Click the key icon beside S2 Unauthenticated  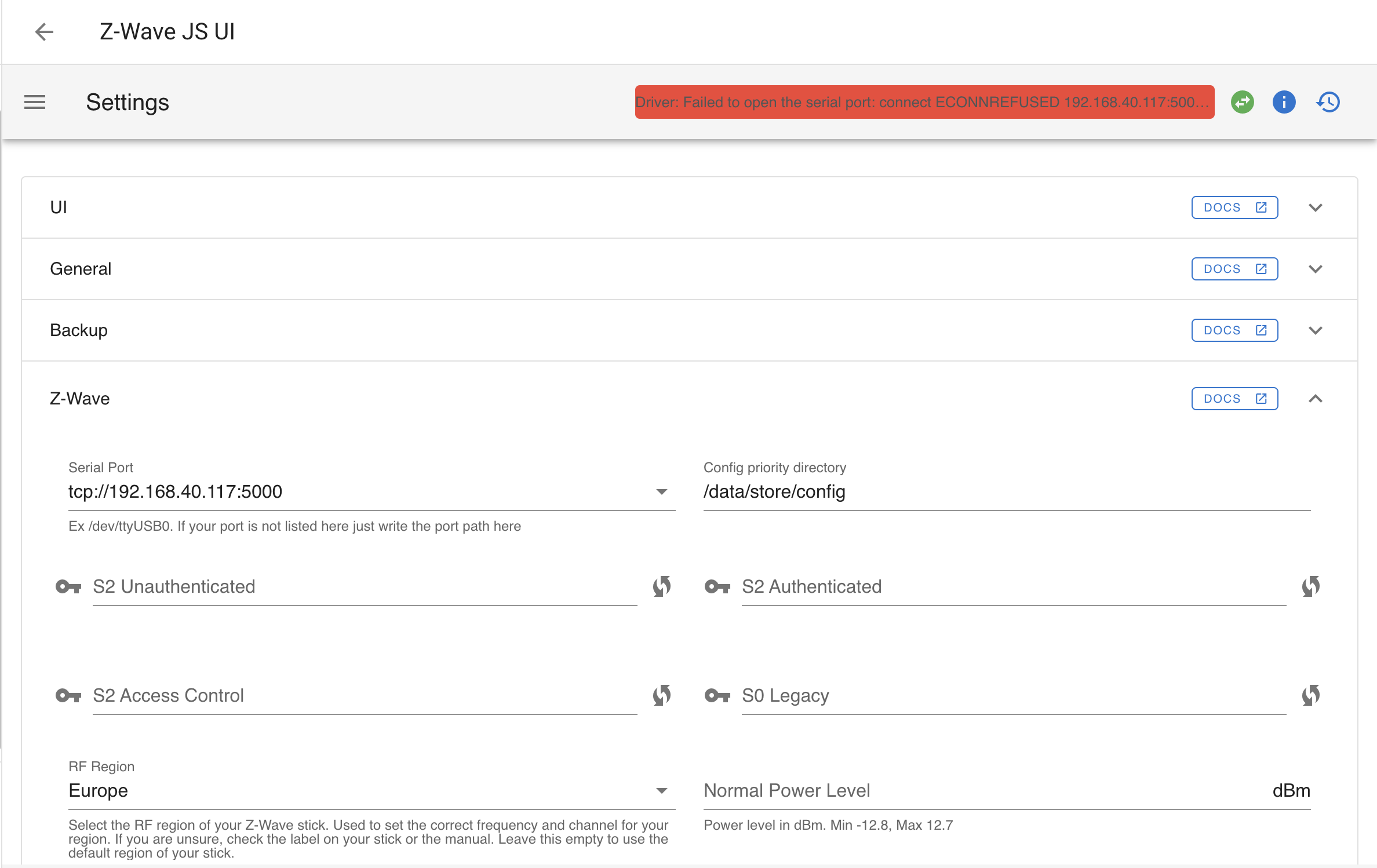68,587
